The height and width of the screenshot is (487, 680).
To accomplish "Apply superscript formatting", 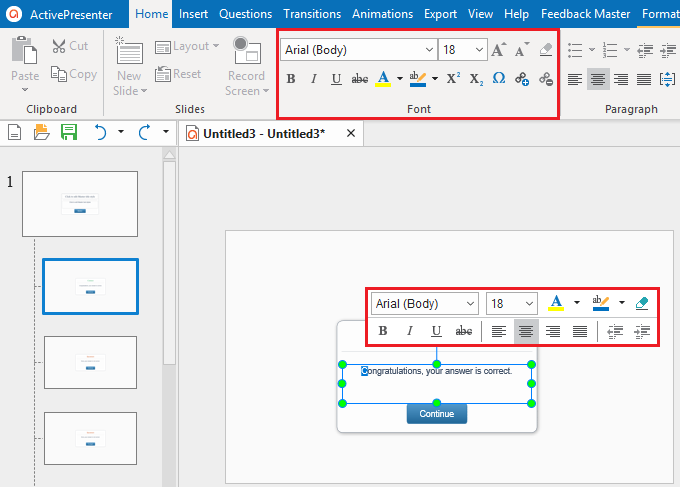I will 453,78.
